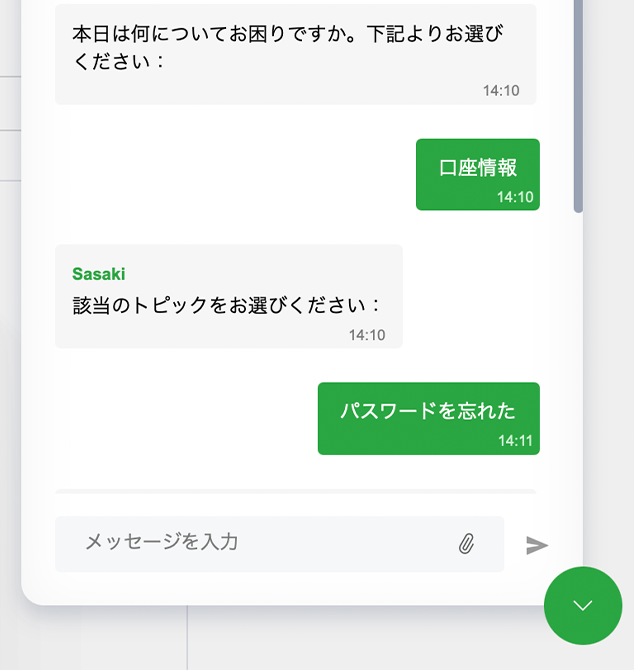Click the agent name "Sasaki"
634x670 pixels.
pyautogui.click(x=99, y=274)
